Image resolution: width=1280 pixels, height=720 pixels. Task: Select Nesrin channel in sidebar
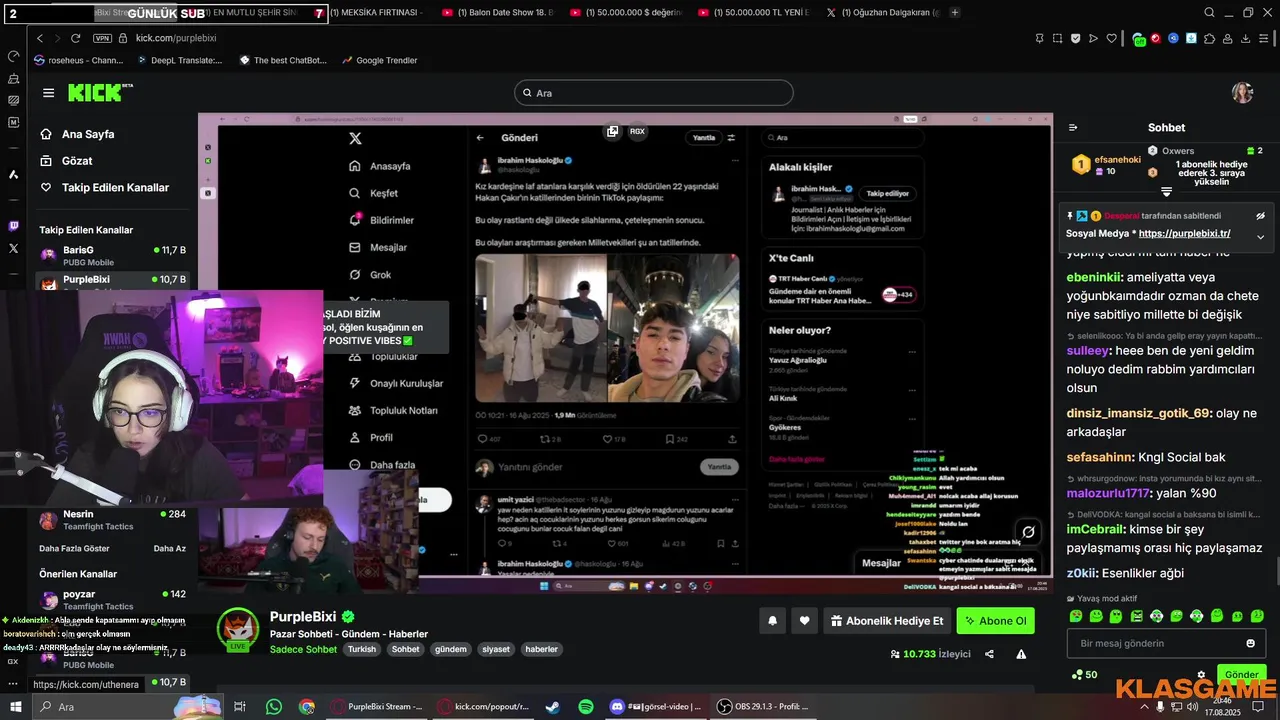click(112, 520)
